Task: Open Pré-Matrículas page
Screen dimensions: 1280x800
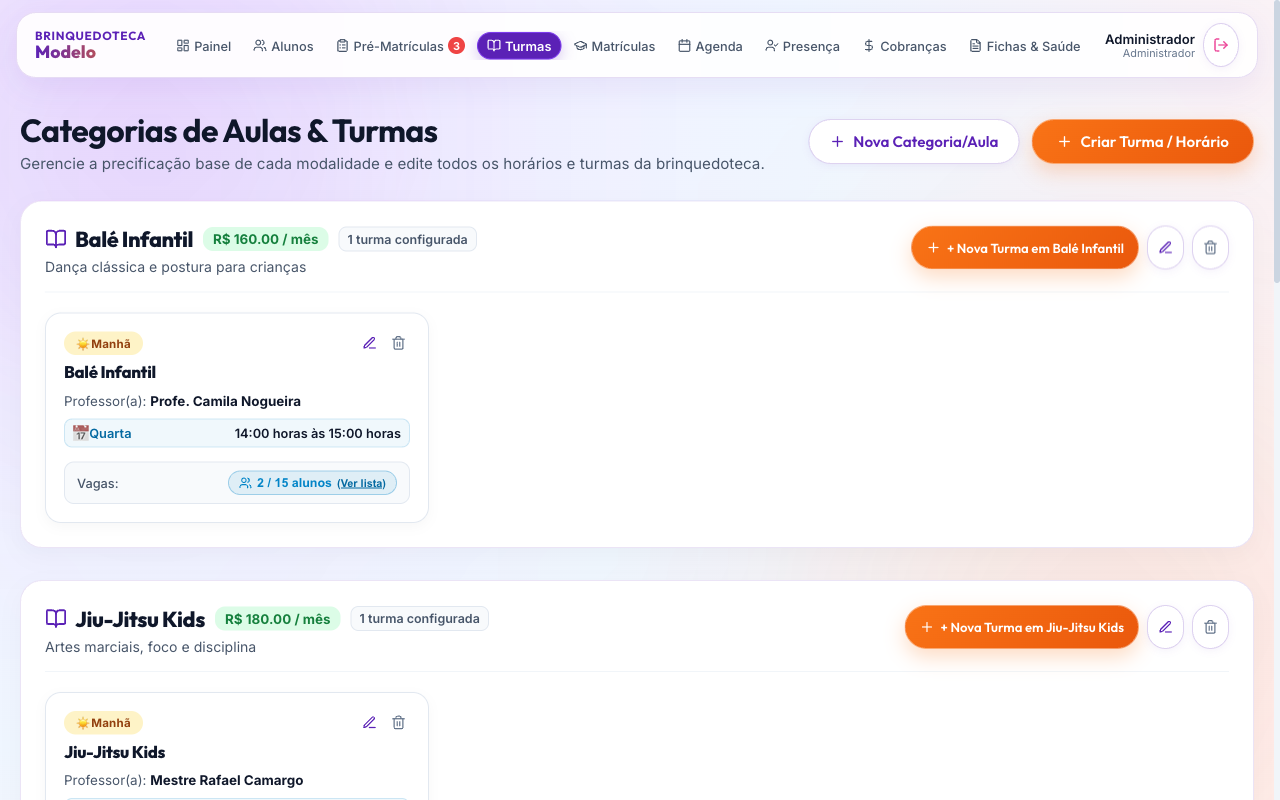Action: coord(399,46)
